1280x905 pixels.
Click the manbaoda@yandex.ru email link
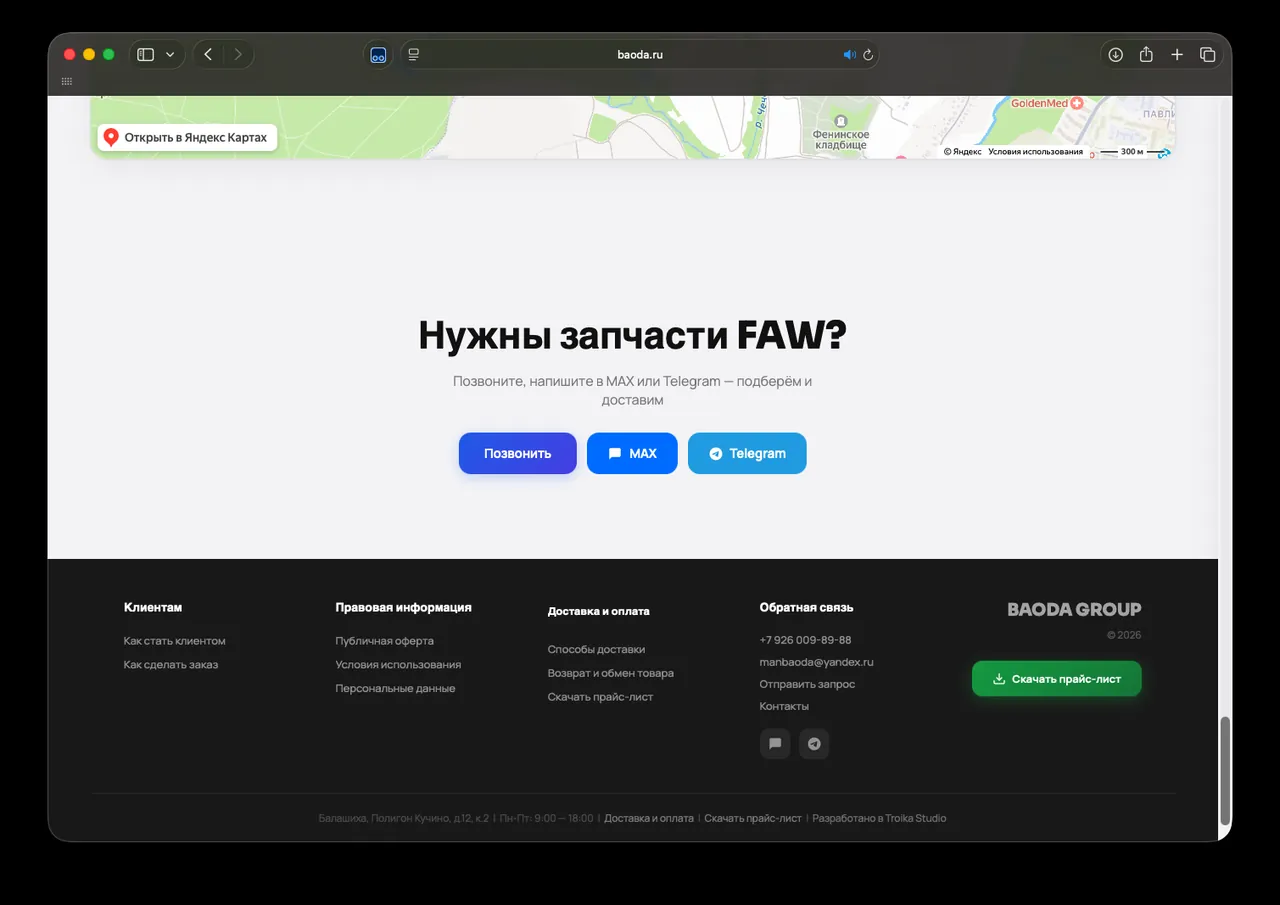click(817, 662)
